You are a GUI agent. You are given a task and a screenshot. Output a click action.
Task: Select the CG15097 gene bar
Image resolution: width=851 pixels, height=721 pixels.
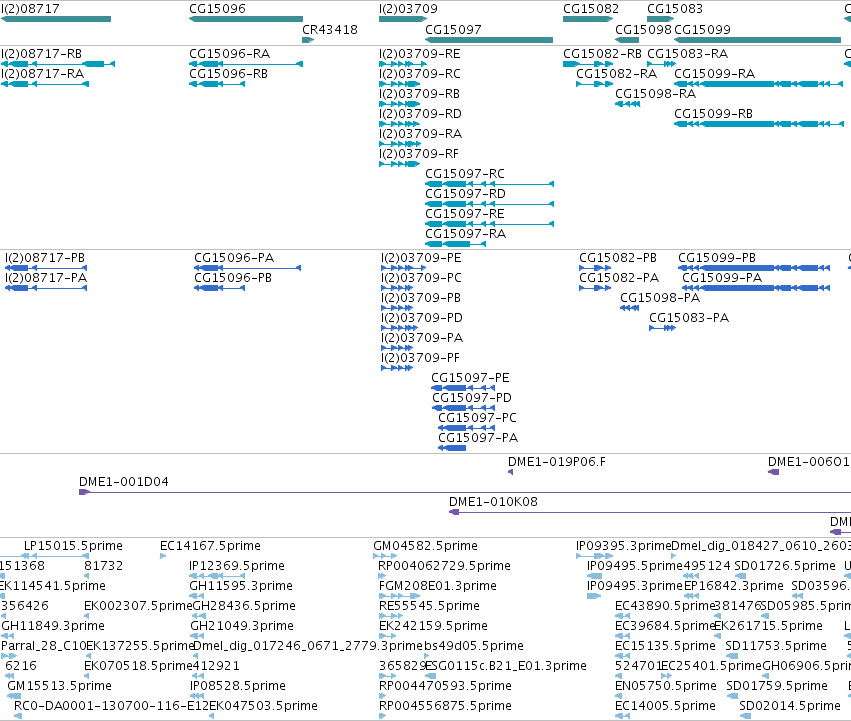click(489, 40)
